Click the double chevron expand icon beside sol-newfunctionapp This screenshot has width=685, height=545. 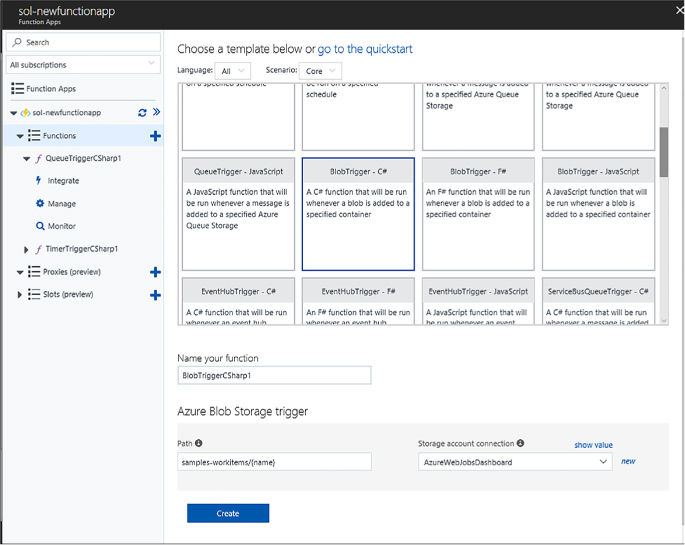[156, 112]
